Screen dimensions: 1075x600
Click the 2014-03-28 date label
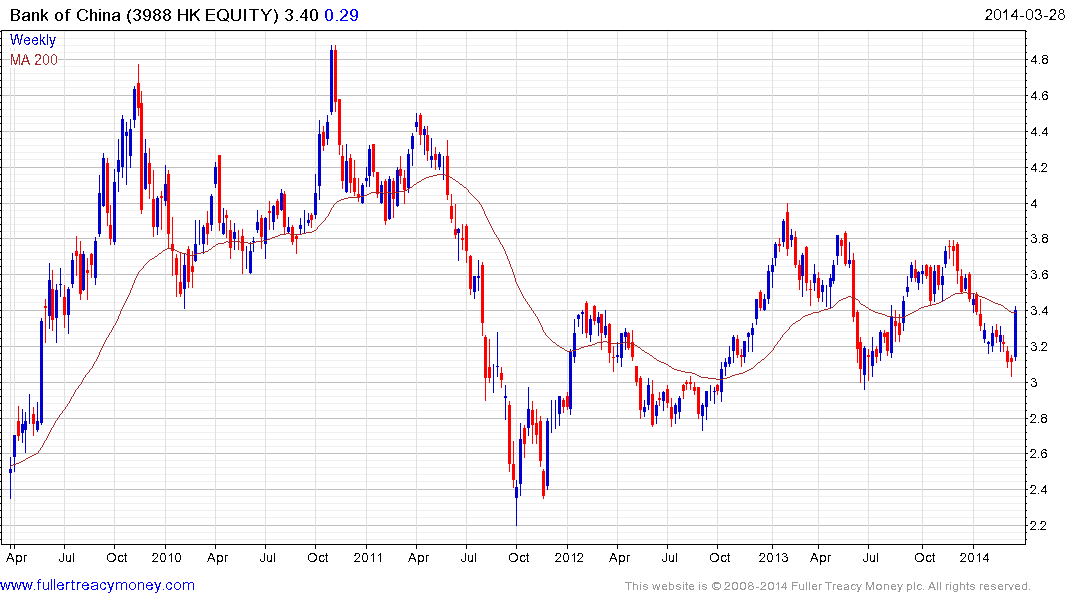(x=1024, y=14)
